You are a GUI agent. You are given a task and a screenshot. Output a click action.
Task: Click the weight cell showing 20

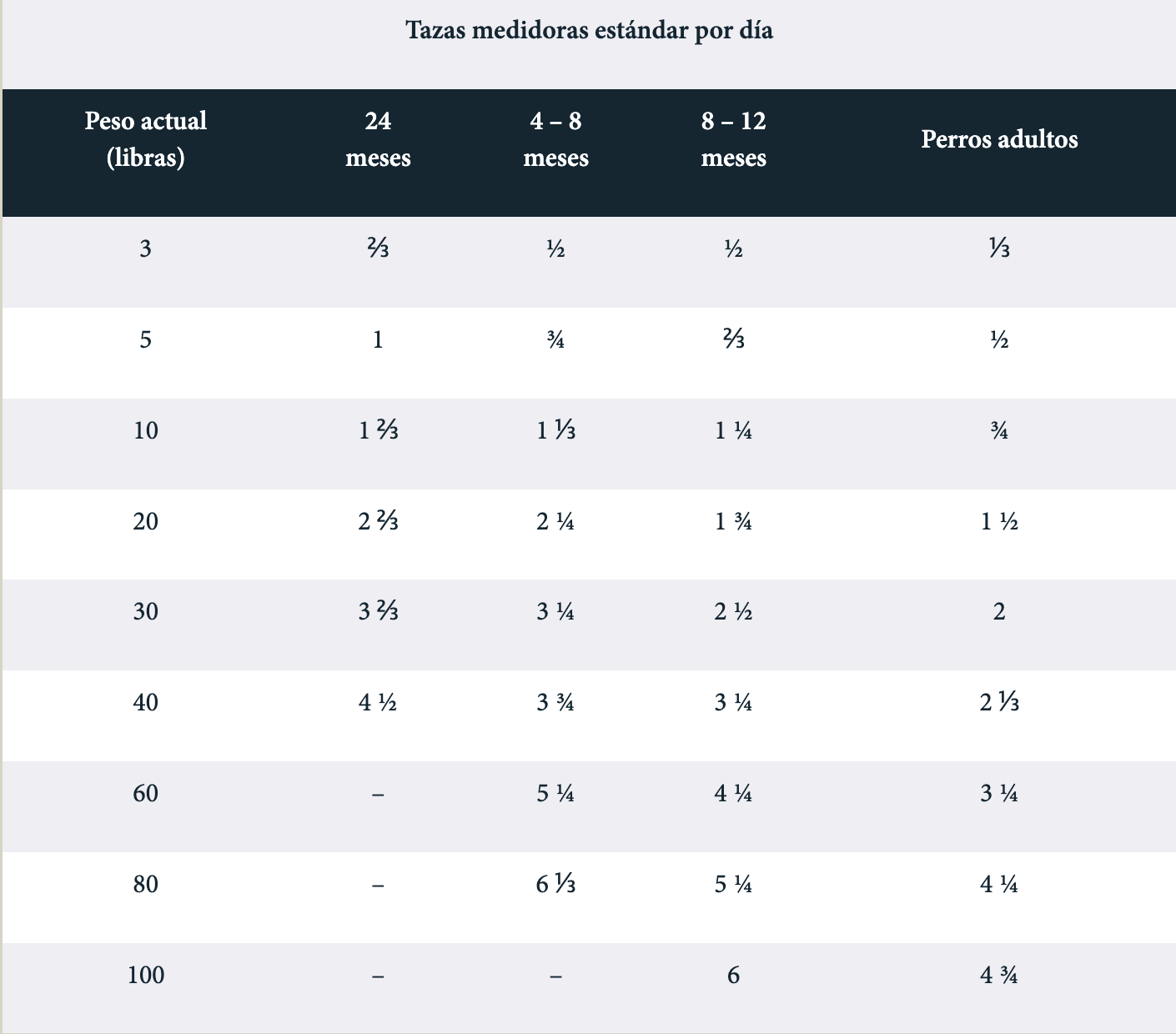[146, 521]
